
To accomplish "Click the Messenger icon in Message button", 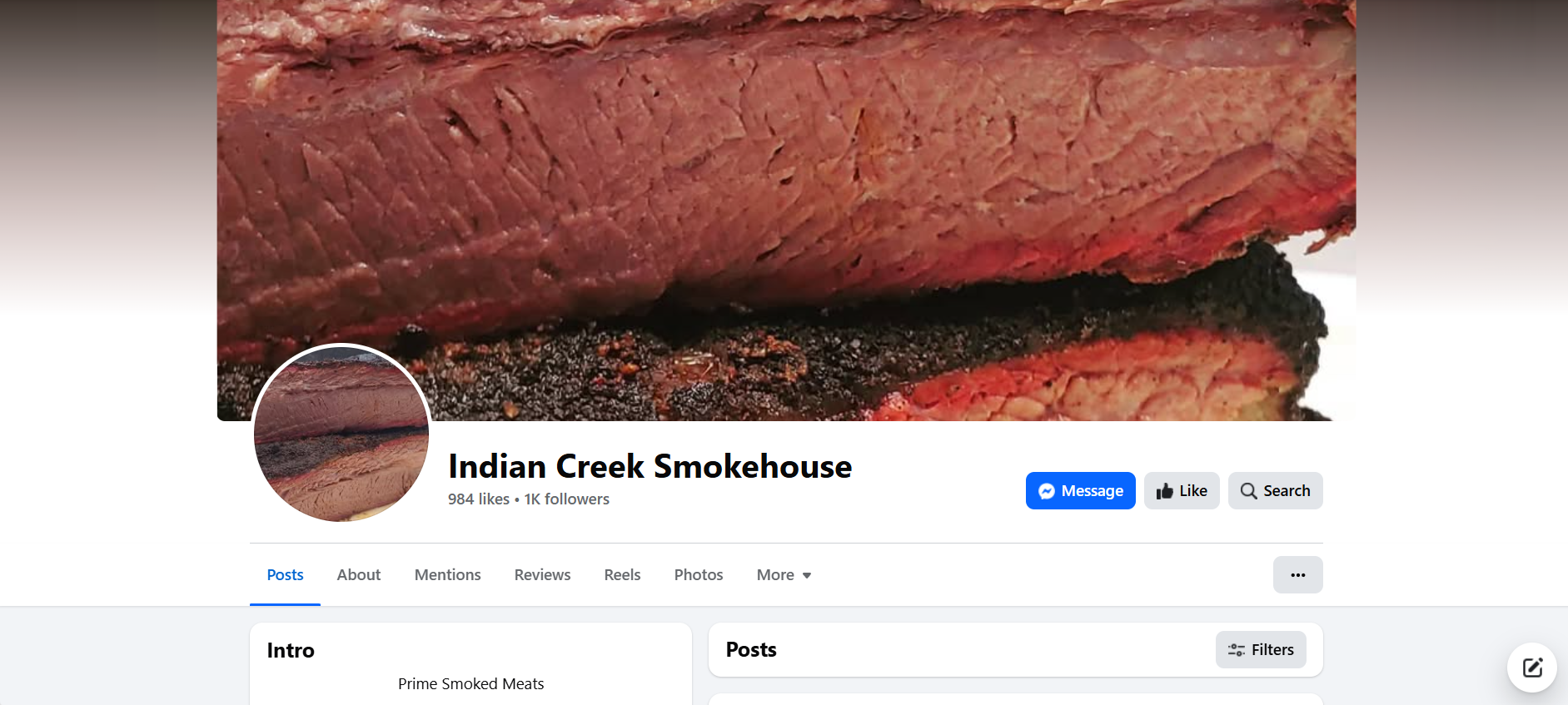I will 1047,491.
